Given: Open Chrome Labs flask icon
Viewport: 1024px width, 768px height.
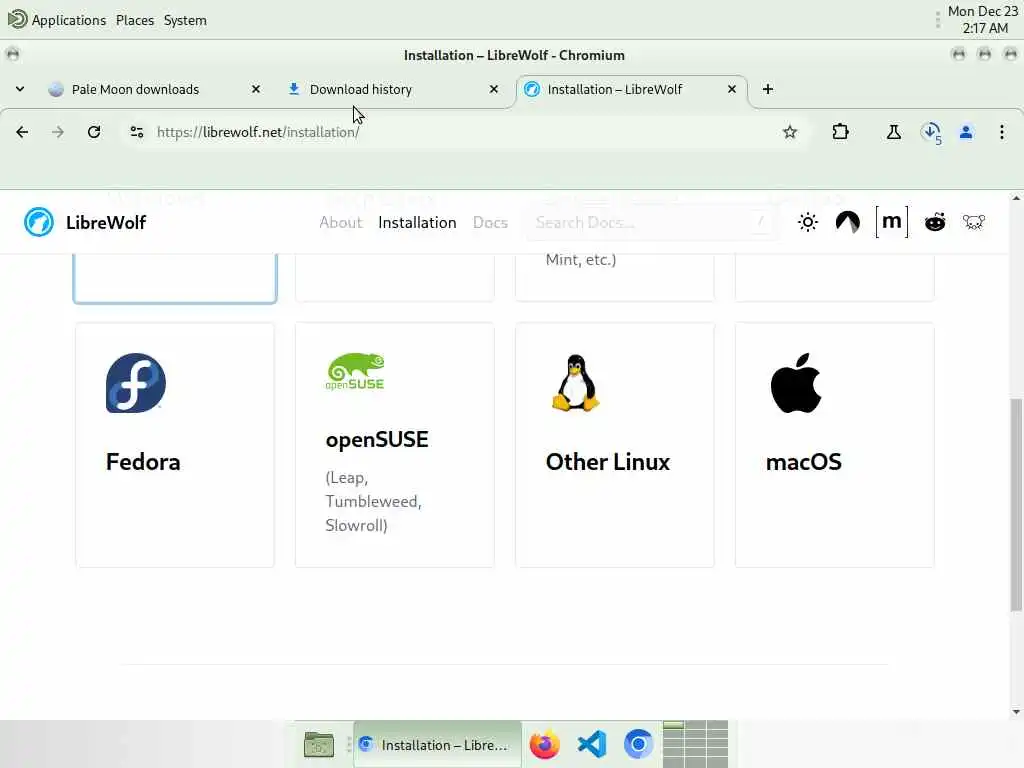Looking at the screenshot, I should point(893,132).
